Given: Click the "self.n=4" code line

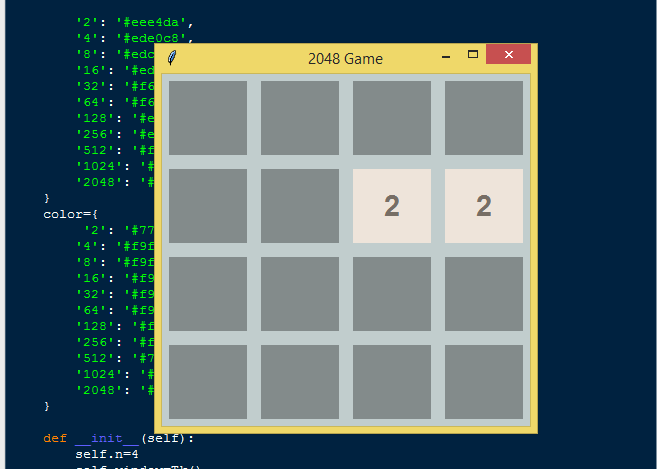Looking at the screenshot, I should click(x=106, y=454).
